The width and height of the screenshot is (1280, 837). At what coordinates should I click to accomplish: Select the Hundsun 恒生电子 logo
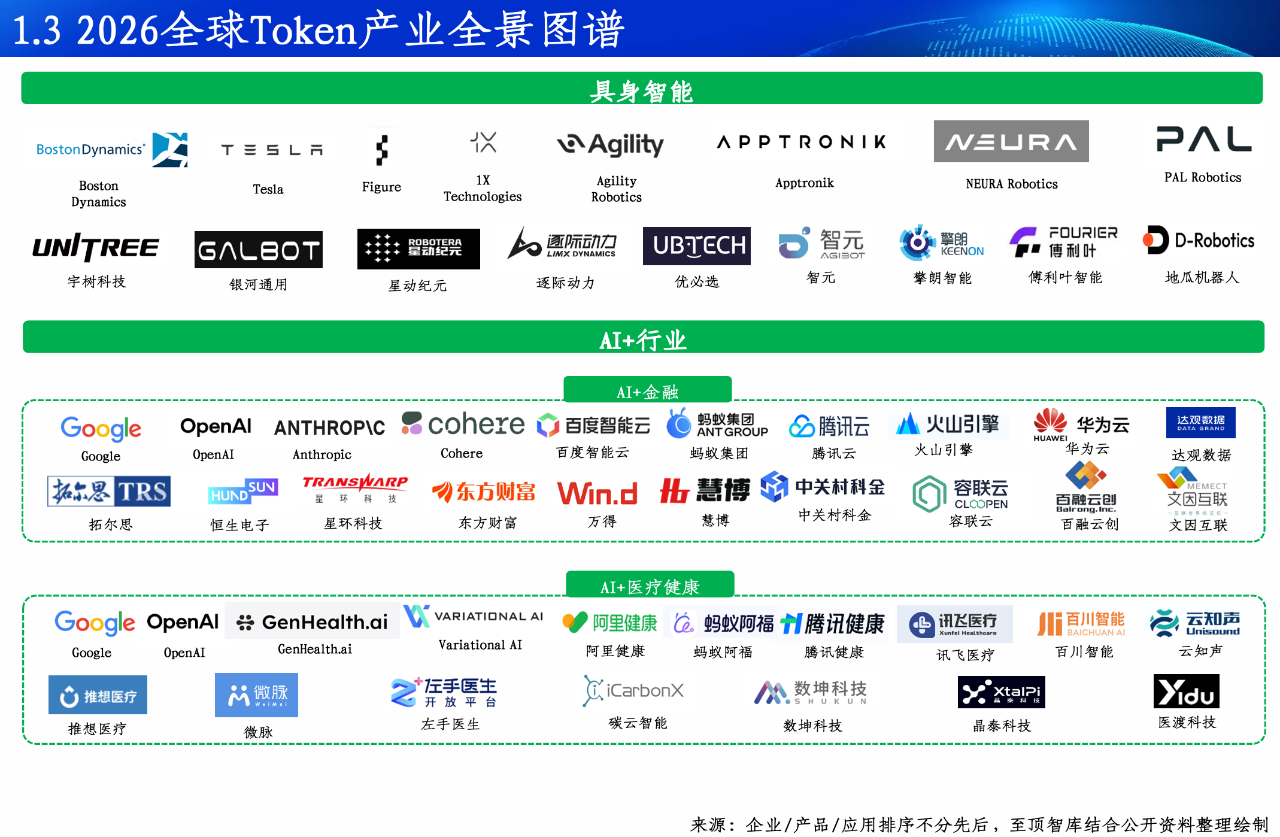pos(242,492)
